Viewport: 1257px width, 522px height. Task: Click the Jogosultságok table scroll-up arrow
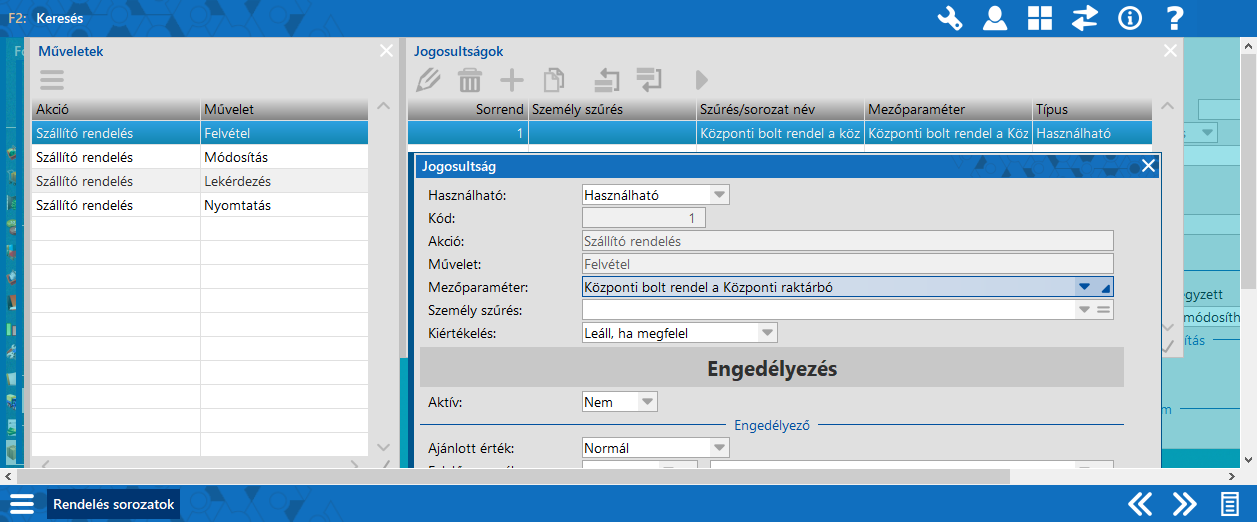pyautogui.click(x=1167, y=107)
